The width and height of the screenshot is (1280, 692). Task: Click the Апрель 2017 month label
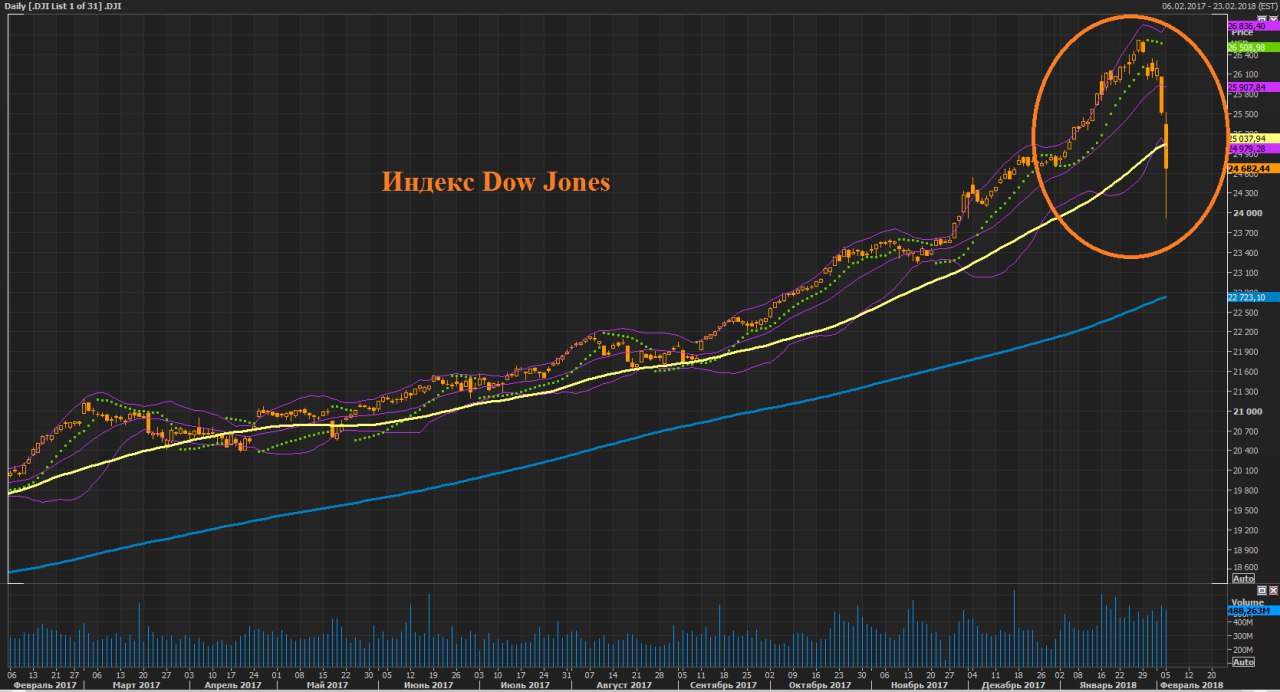pyautogui.click(x=231, y=685)
